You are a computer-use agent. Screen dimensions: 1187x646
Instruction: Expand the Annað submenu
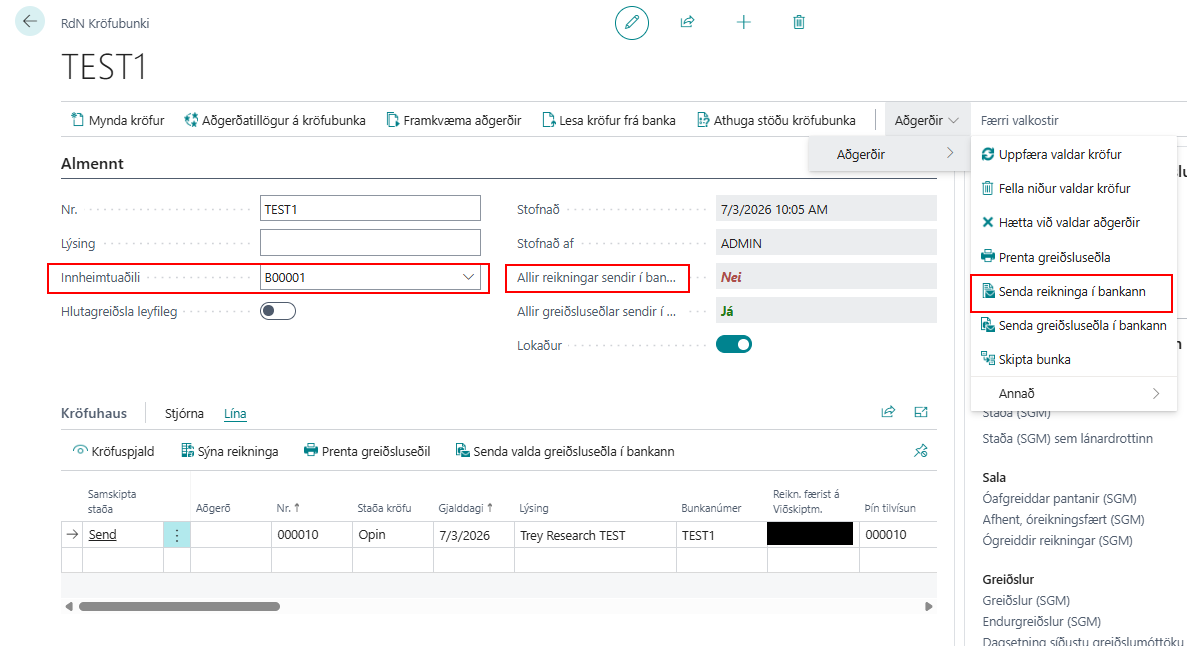pos(1073,394)
